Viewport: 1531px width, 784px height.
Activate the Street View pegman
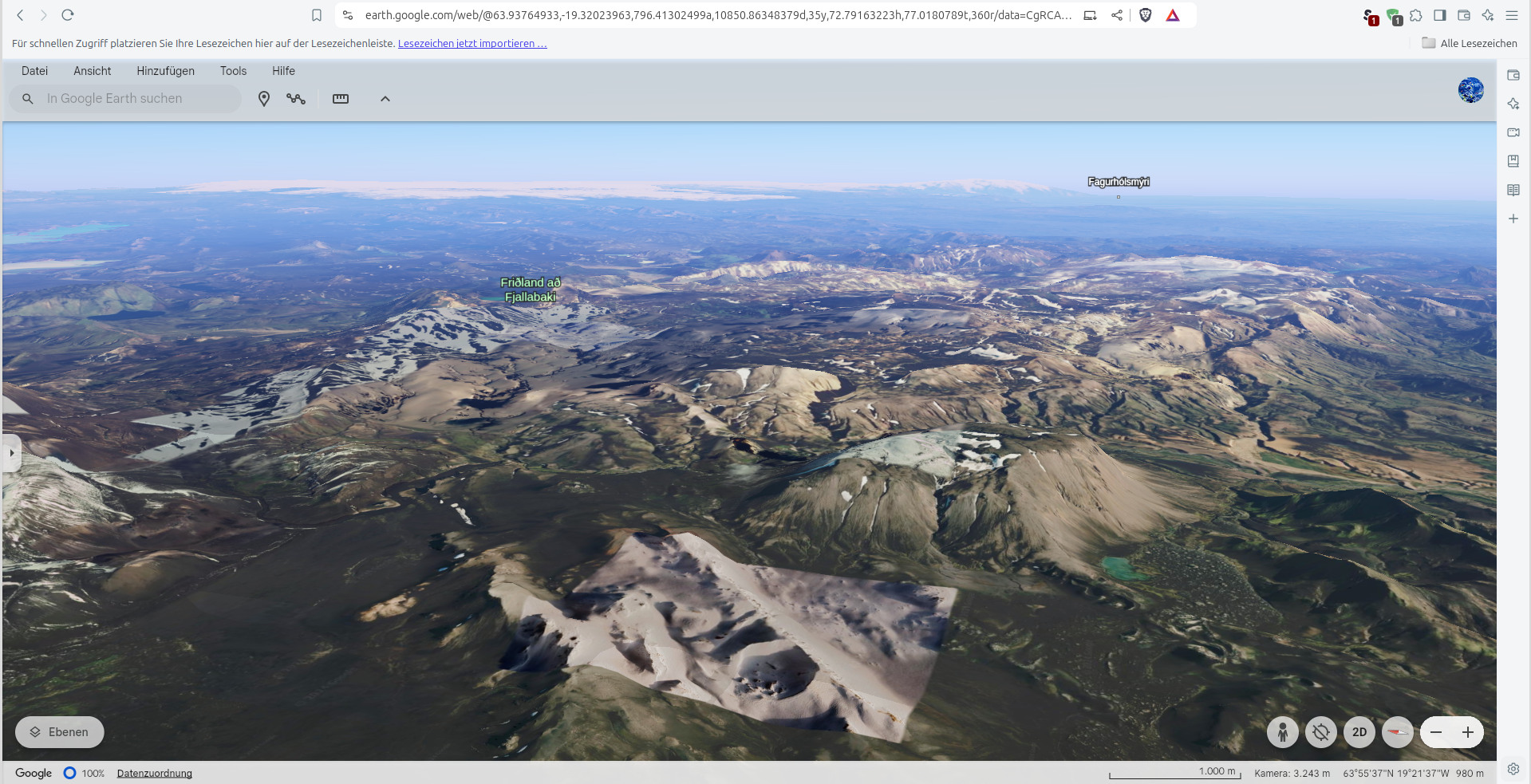click(1283, 732)
